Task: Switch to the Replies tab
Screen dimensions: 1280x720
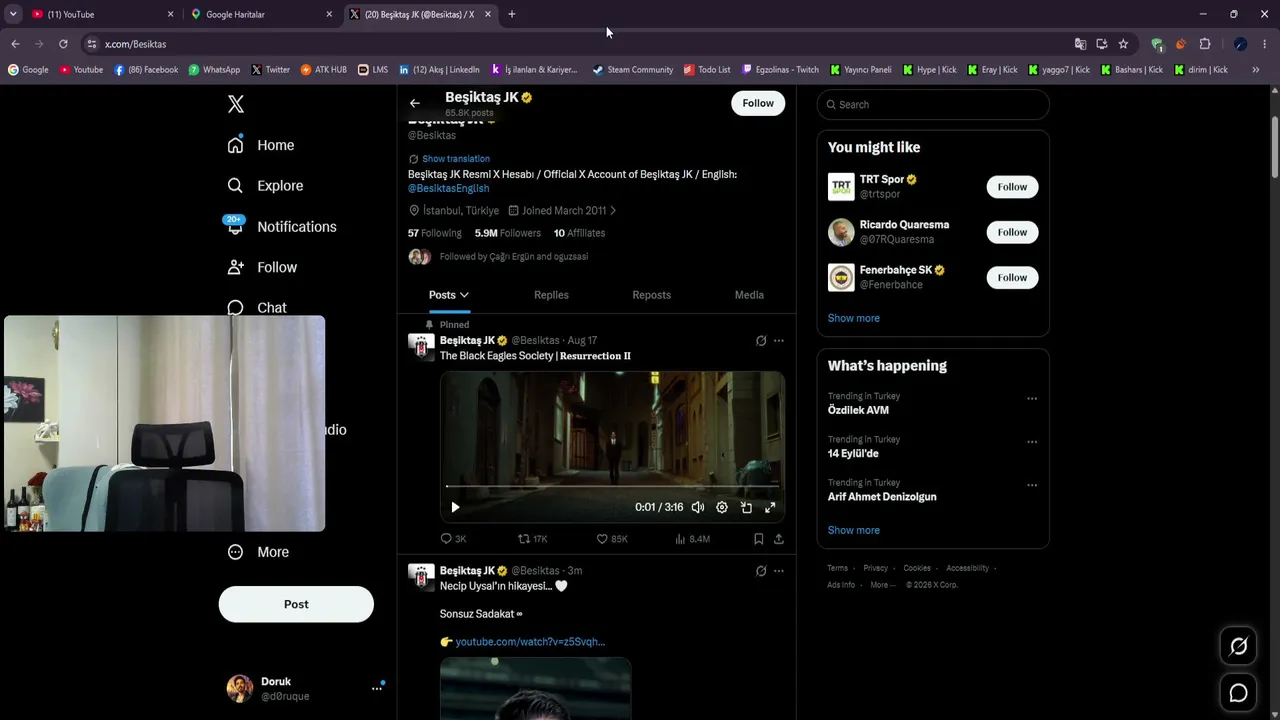Action: click(551, 295)
